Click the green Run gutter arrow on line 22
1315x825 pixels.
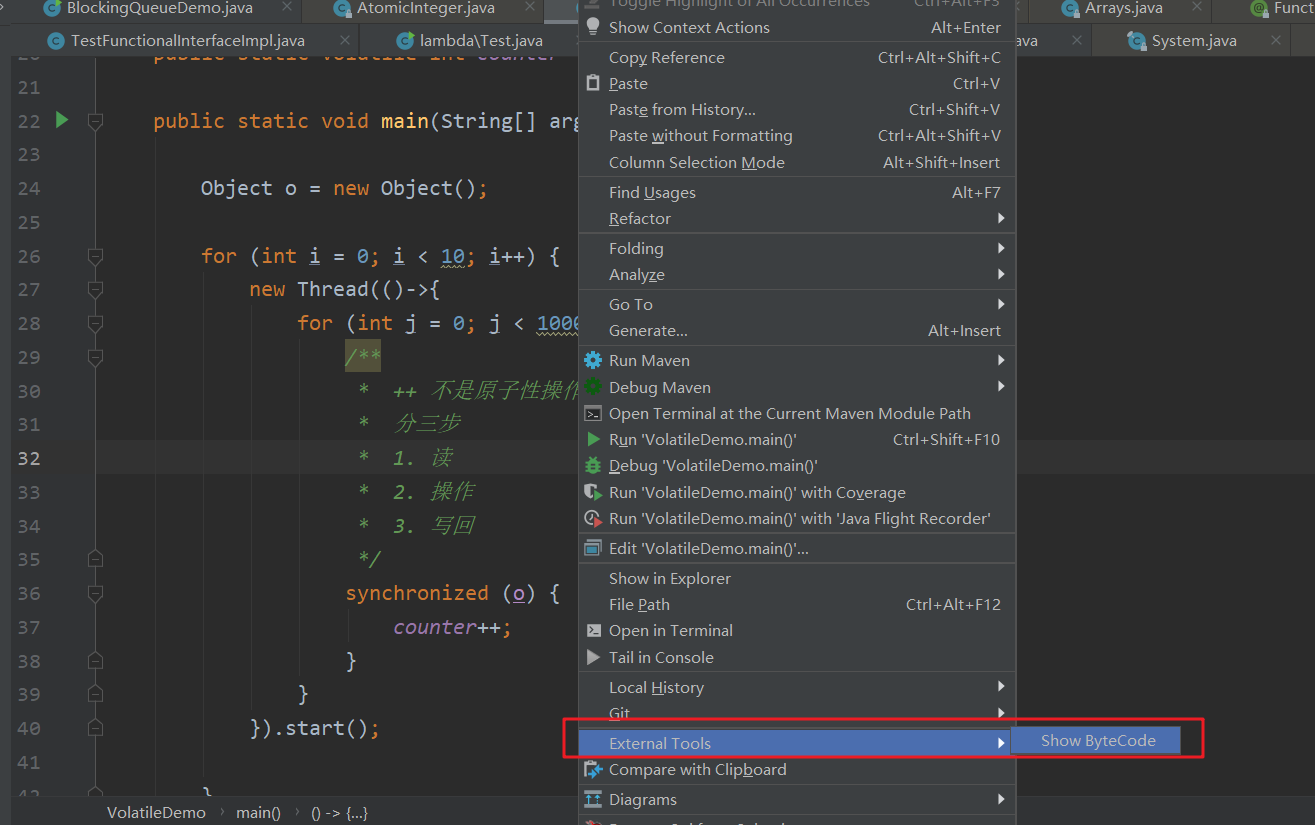pyautogui.click(x=62, y=120)
